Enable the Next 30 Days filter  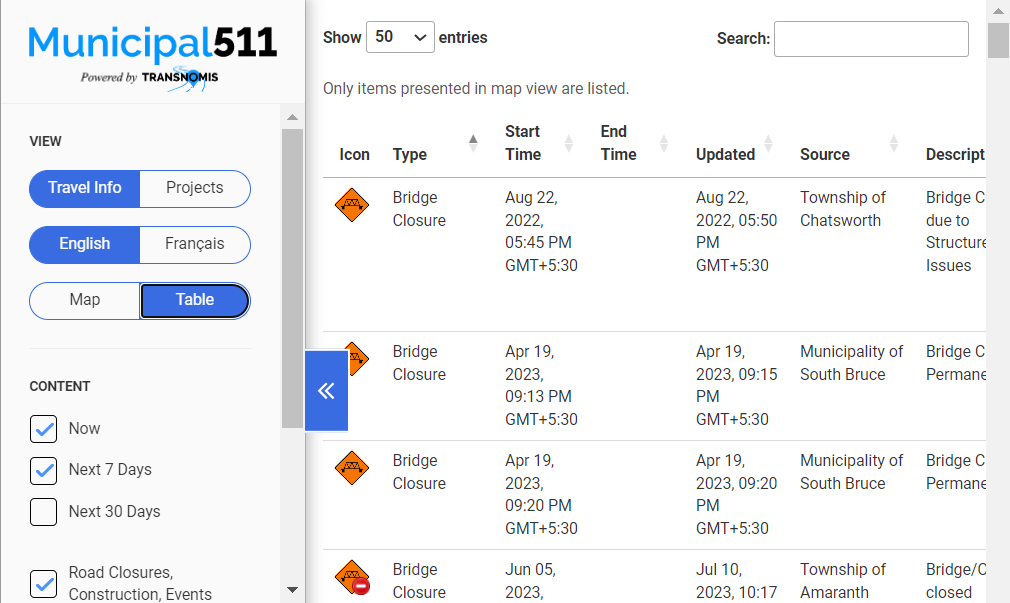(x=43, y=512)
